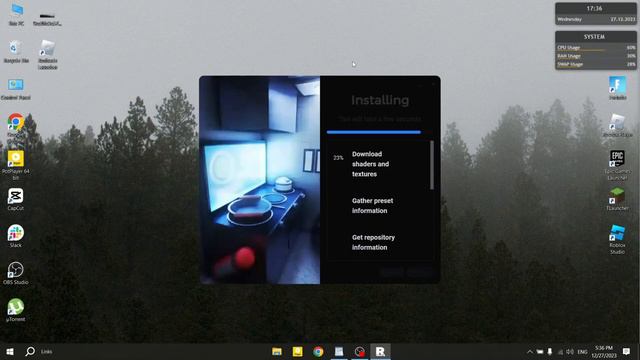Click the installer progress bar

click(374, 132)
